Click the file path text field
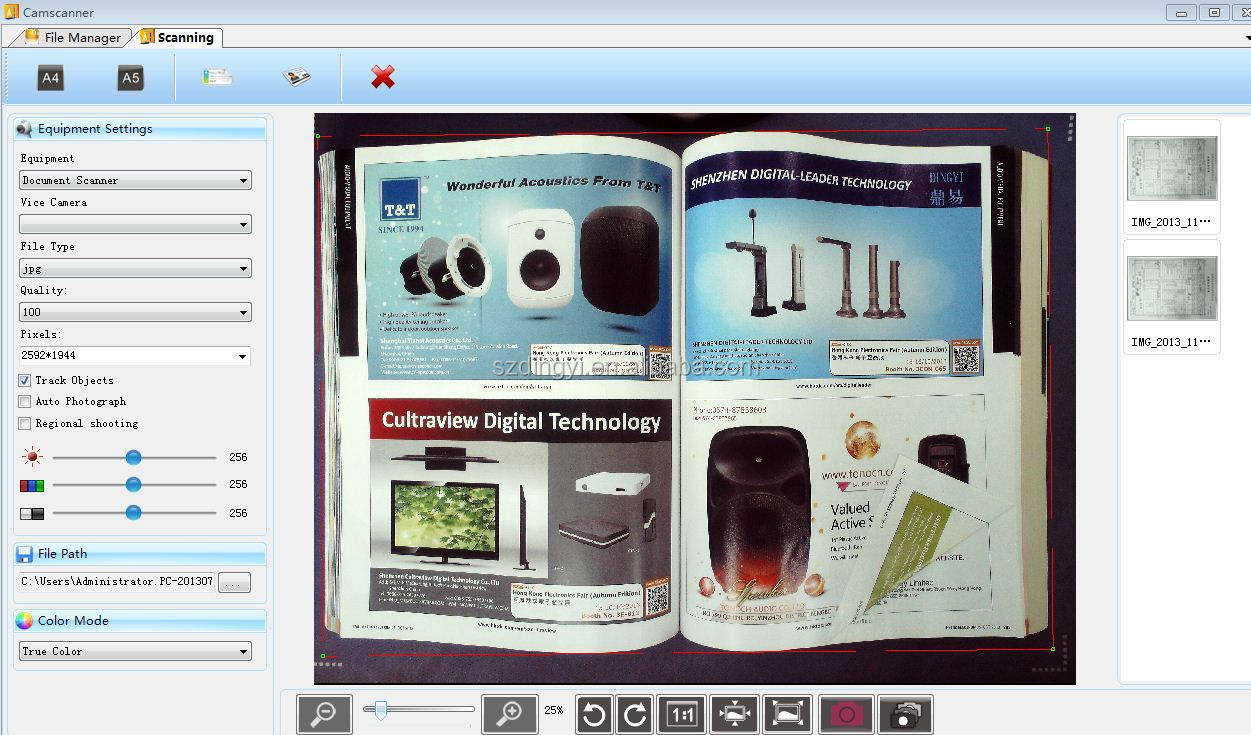The height and width of the screenshot is (735, 1251). pyautogui.click(x=117, y=582)
